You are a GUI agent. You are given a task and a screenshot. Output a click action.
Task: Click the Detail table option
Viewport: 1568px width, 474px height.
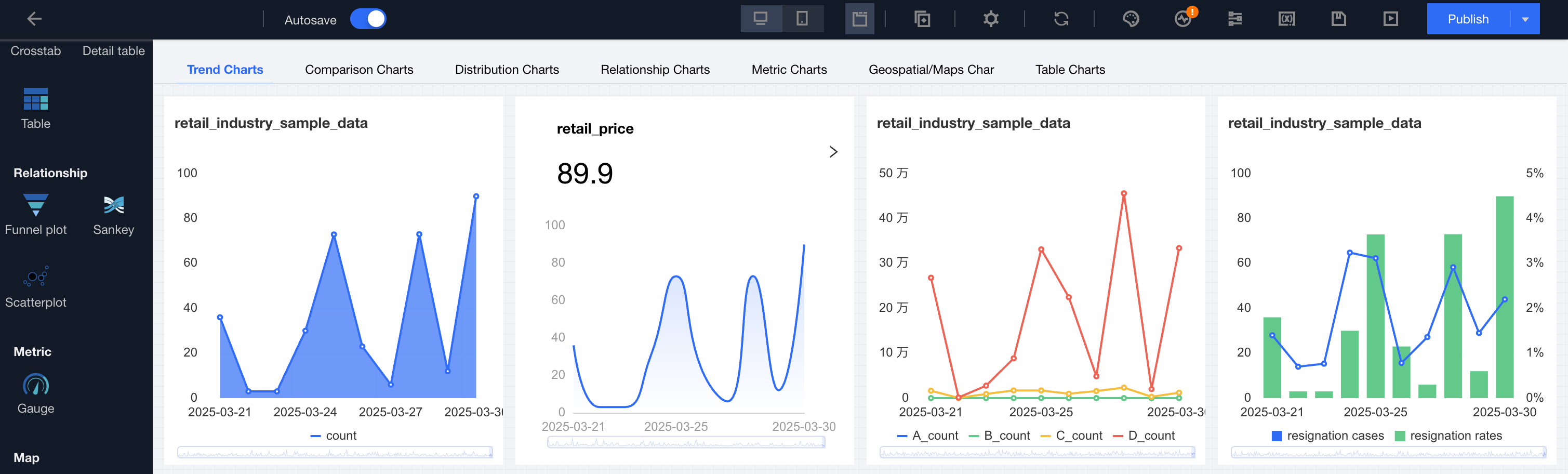click(113, 51)
